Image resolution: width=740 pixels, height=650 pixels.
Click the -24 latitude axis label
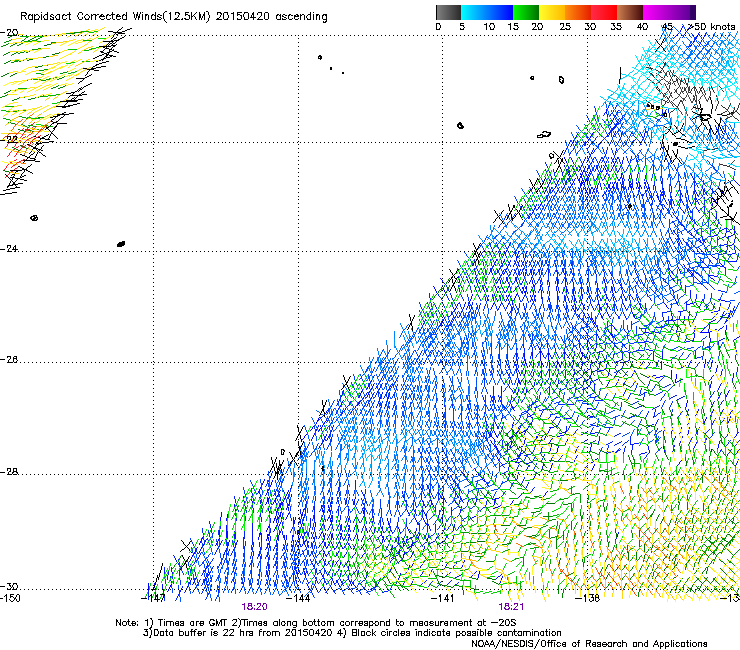pyautogui.click(x=9, y=249)
